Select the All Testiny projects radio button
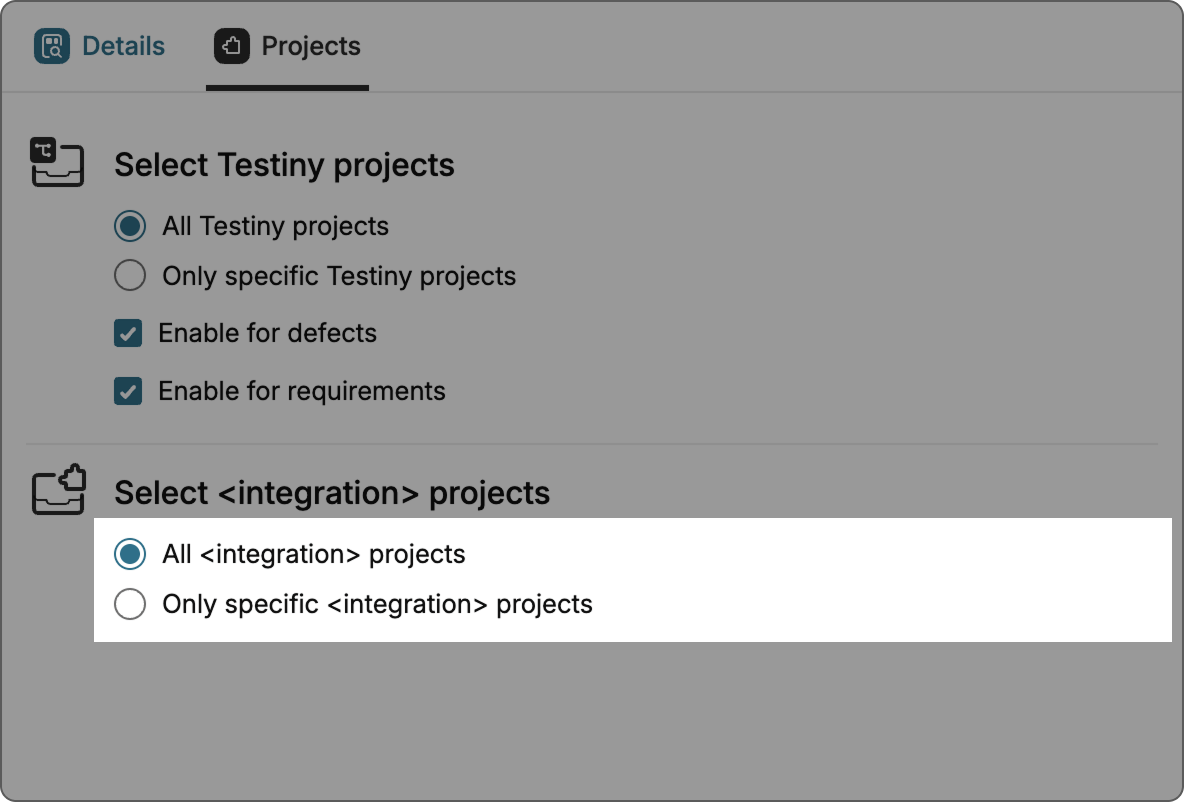Viewport: 1184px width, 802px height. [130, 226]
